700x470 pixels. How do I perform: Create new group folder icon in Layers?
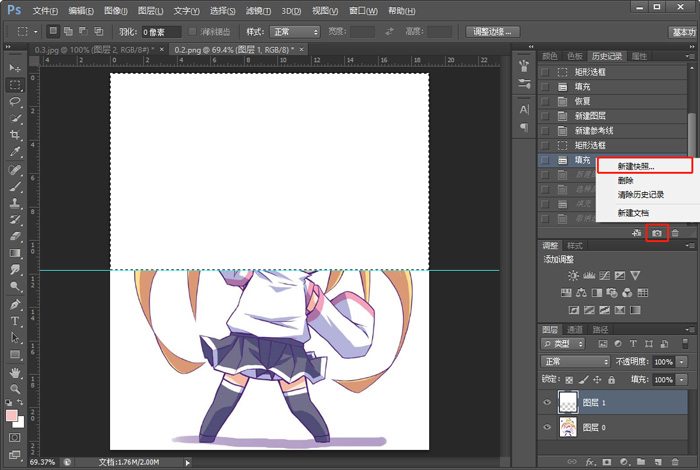pyautogui.click(x=641, y=462)
